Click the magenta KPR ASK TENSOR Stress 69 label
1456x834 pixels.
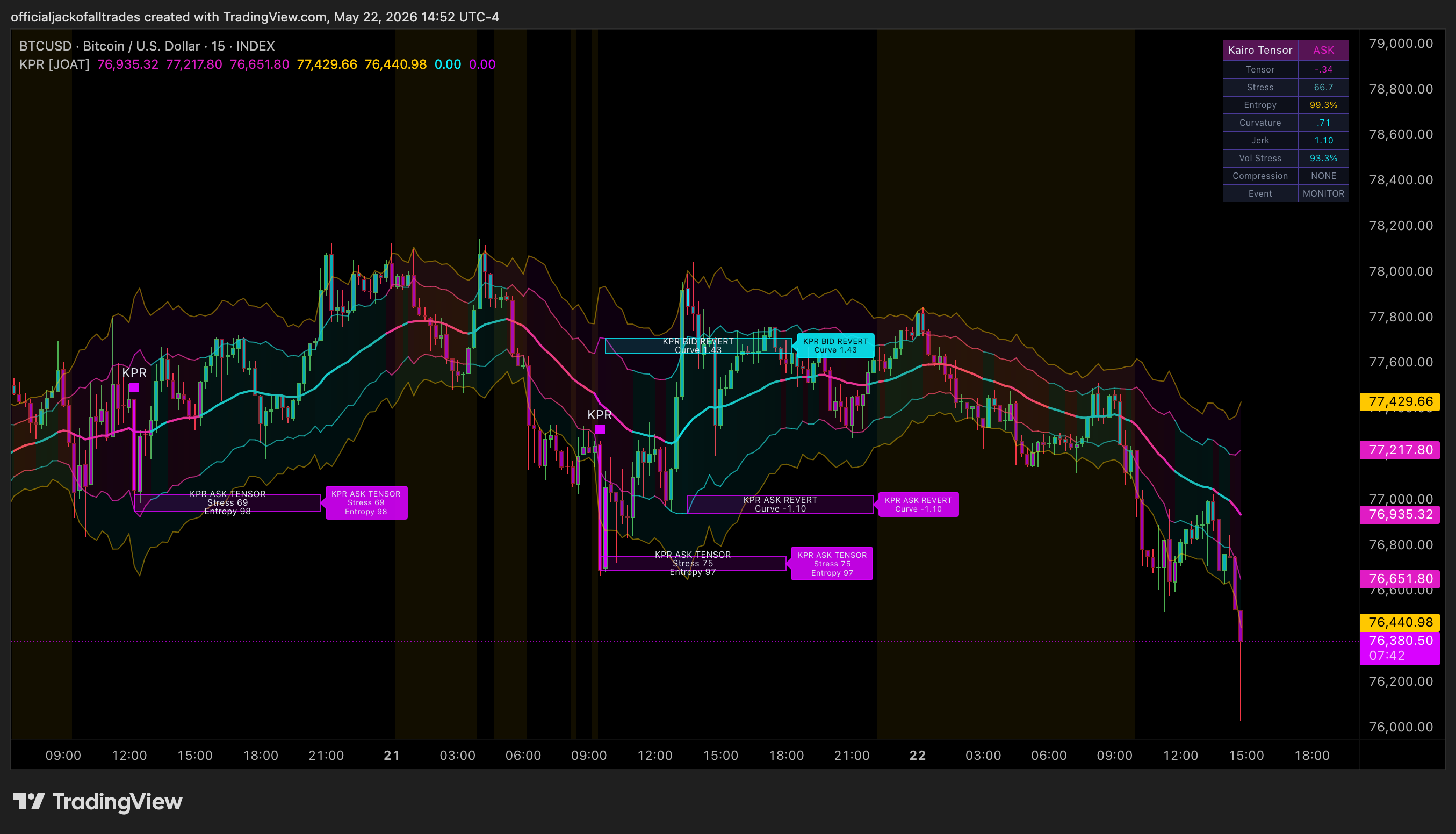366,502
